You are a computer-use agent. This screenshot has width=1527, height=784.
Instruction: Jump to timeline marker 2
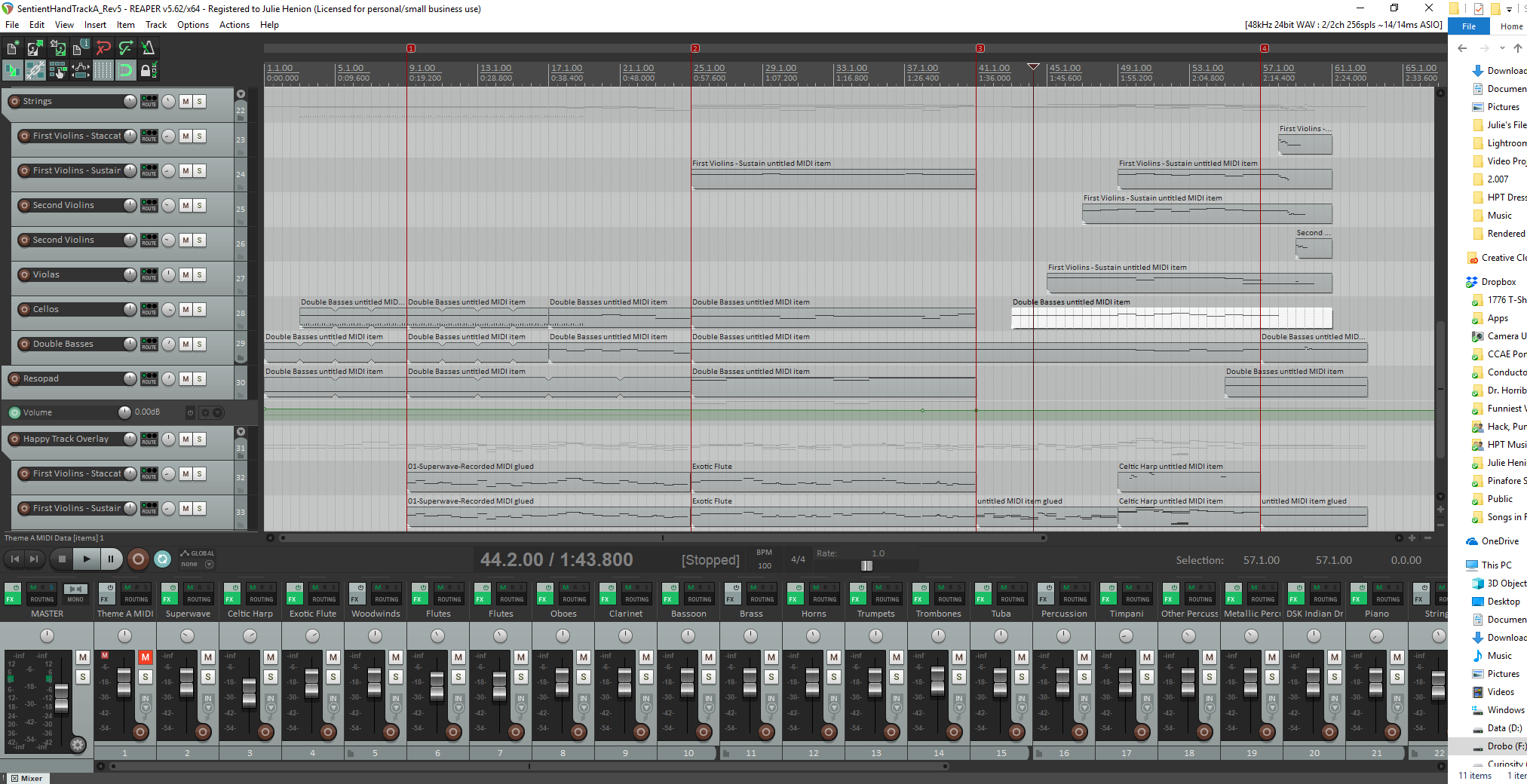tap(695, 48)
